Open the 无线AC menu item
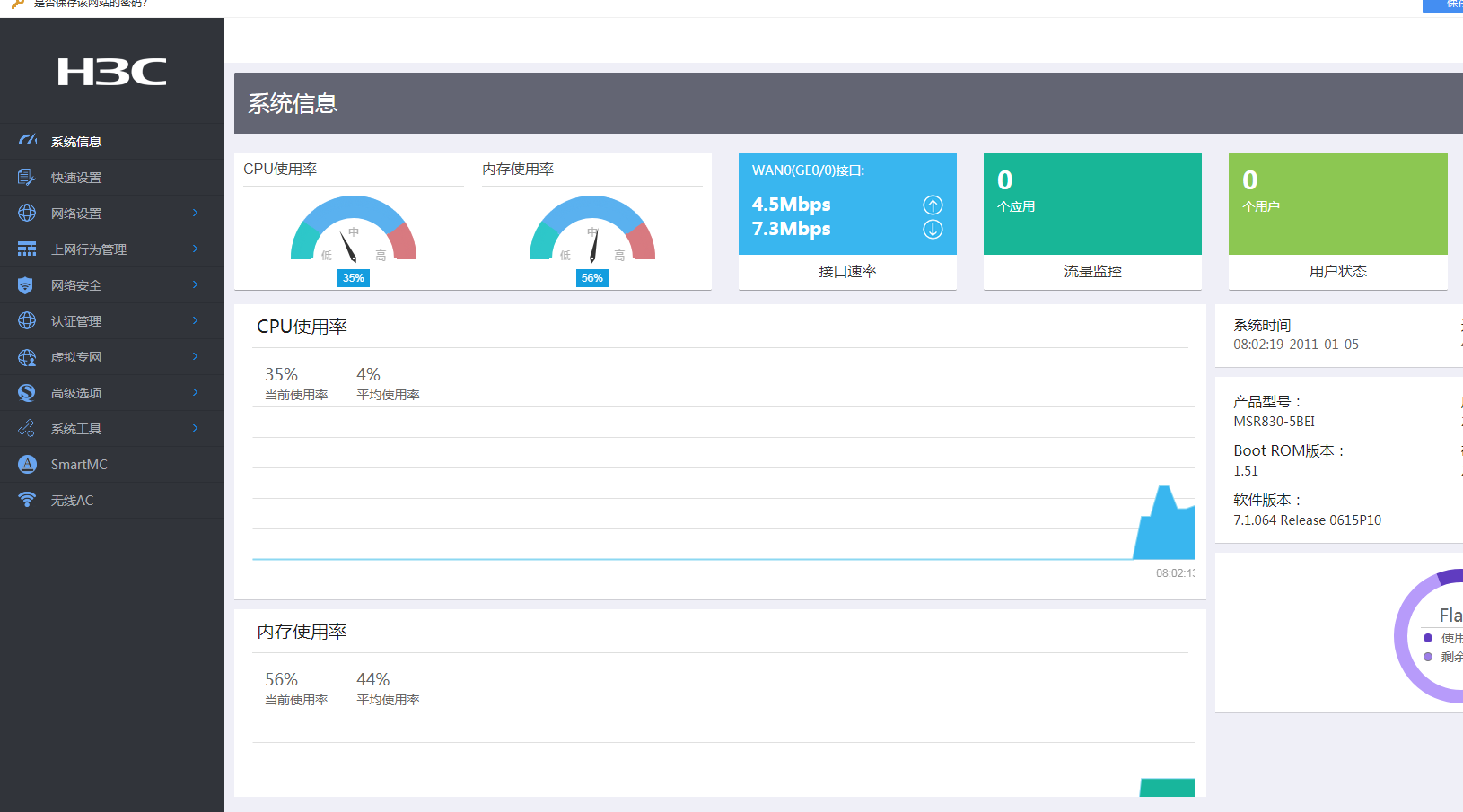This screenshot has height=812, width=1463. (x=112, y=501)
